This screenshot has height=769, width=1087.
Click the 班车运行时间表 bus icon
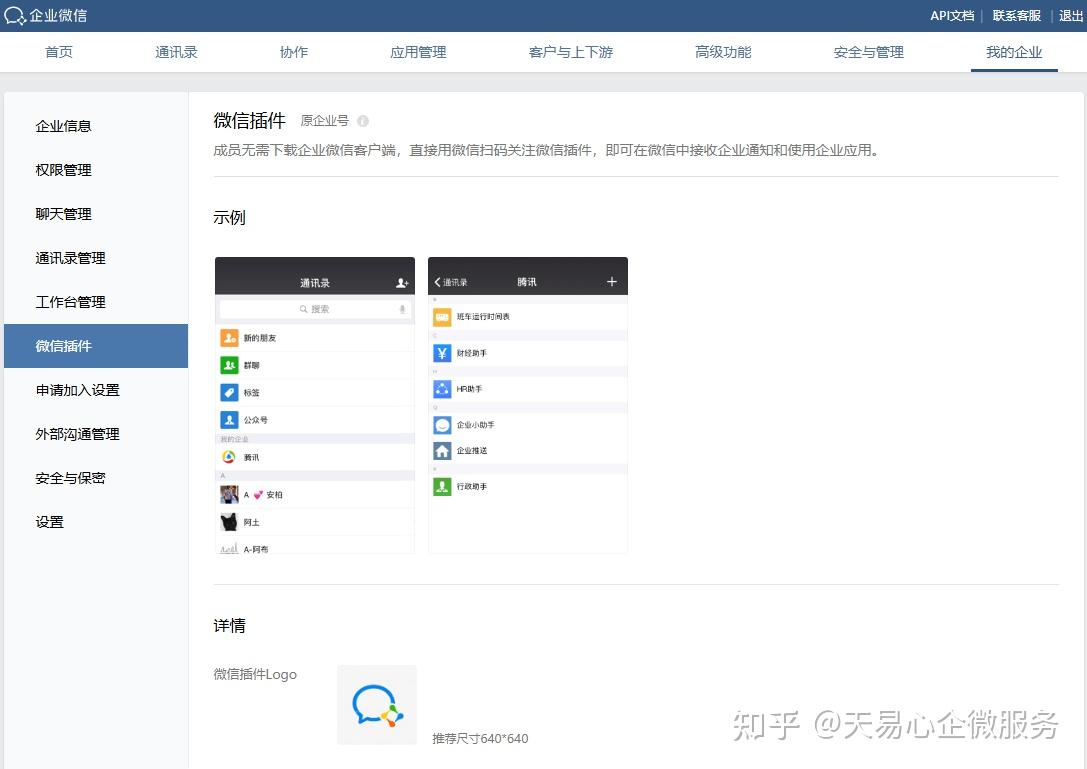[442, 317]
